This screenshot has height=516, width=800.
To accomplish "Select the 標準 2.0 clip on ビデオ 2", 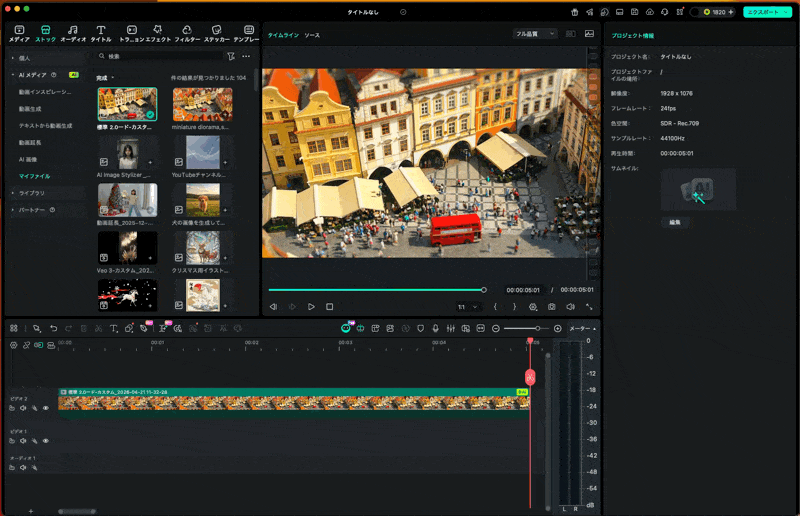I will (x=294, y=403).
